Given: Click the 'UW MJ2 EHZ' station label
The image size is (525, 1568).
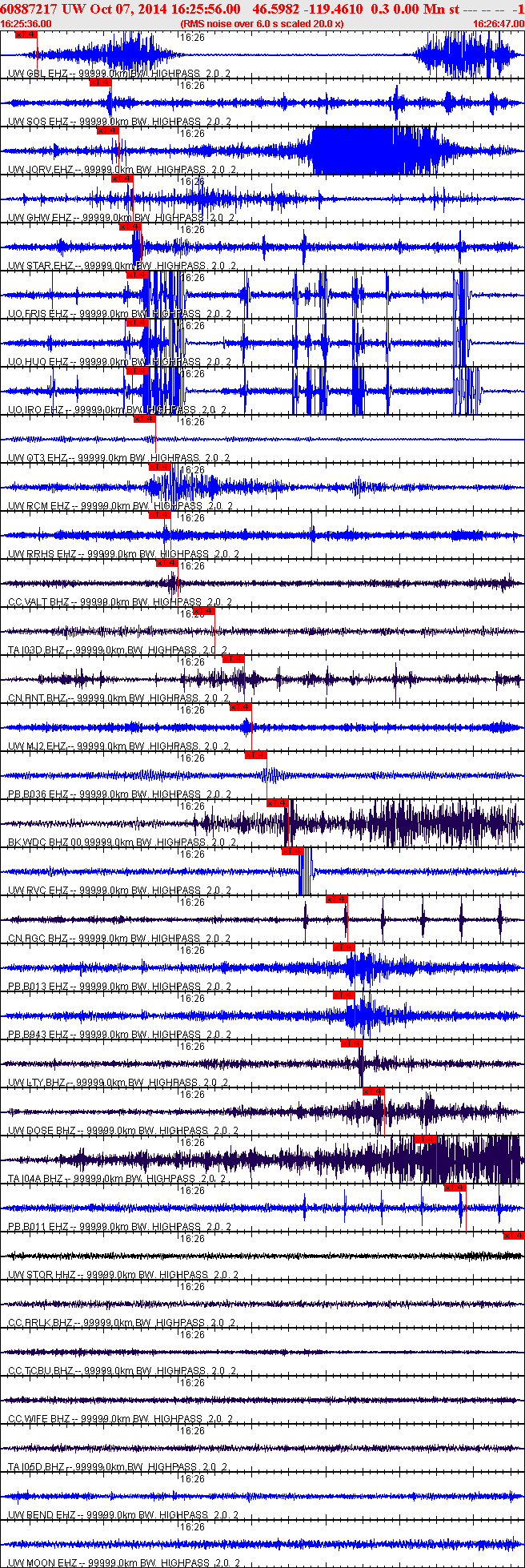Looking at the screenshot, I should [x=38, y=746].
